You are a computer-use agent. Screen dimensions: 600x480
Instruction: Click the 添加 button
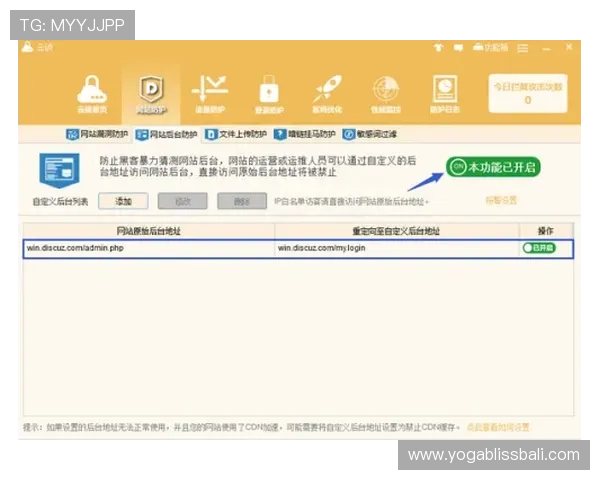tap(123, 201)
